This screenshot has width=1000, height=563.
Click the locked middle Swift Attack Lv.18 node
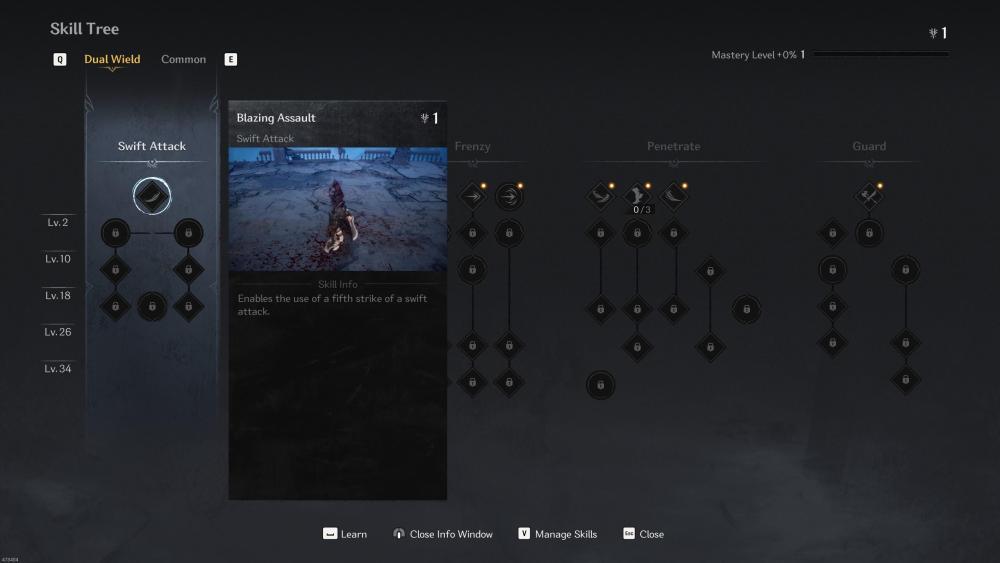coord(152,307)
